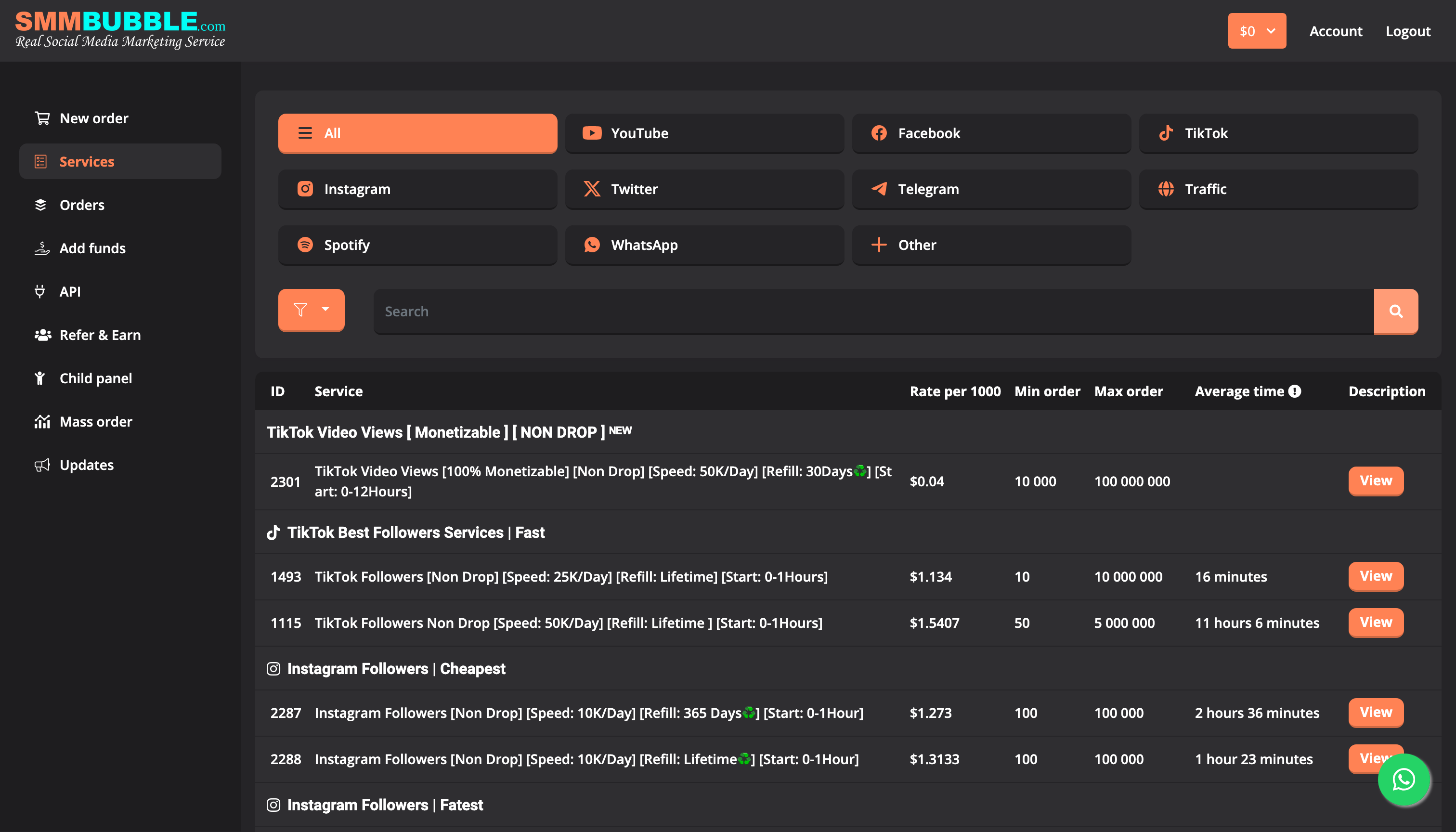This screenshot has width=1456, height=832.
Task: Select the Spotify category filter
Action: point(417,245)
